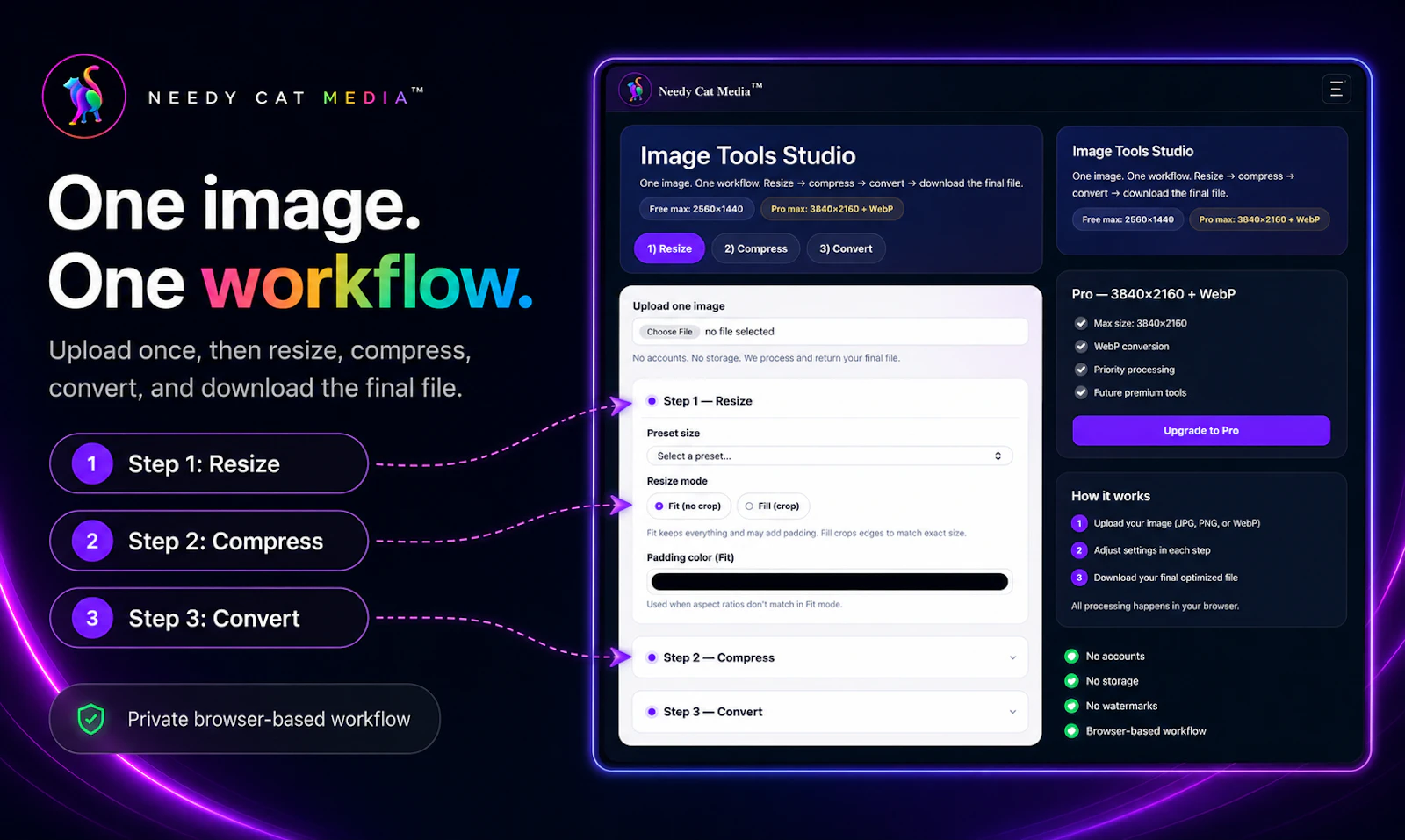This screenshot has height=840, width=1405.
Task: Click the 'Resize mode' label
Action: click(677, 481)
